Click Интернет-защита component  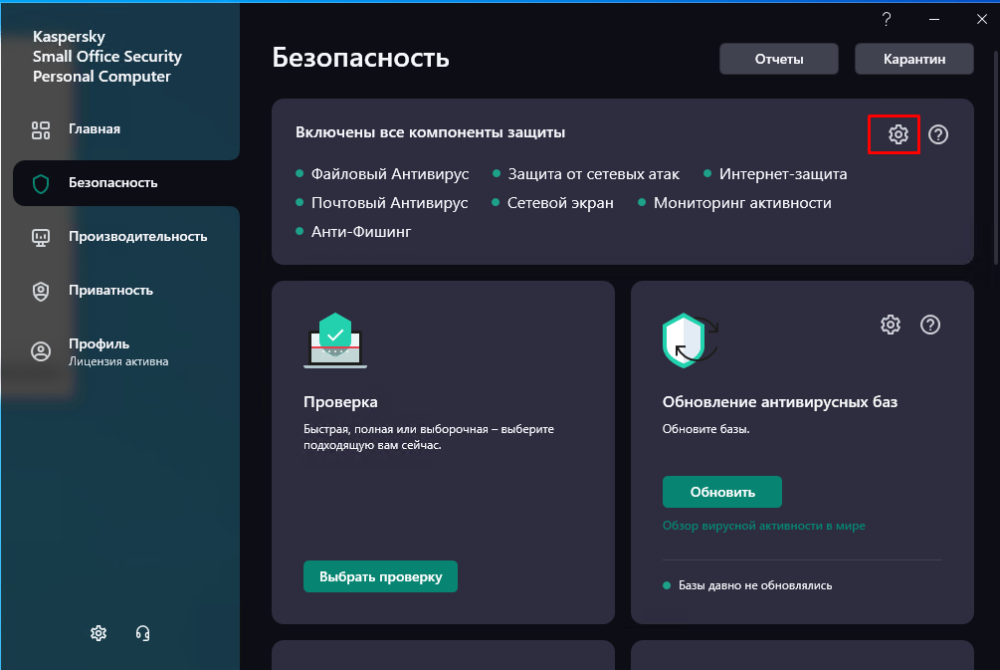783,173
